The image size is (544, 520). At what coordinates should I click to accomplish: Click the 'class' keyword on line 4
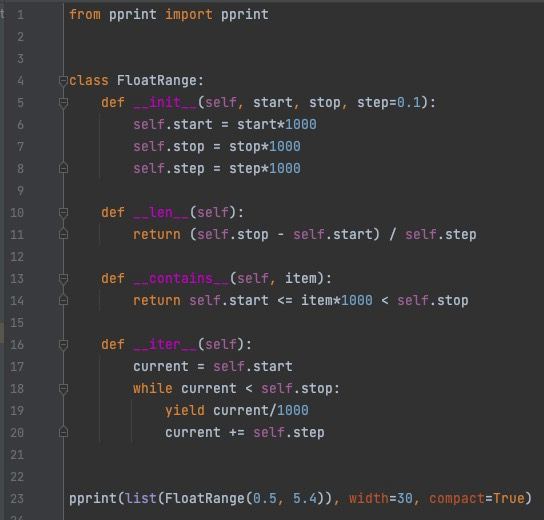pos(89,80)
